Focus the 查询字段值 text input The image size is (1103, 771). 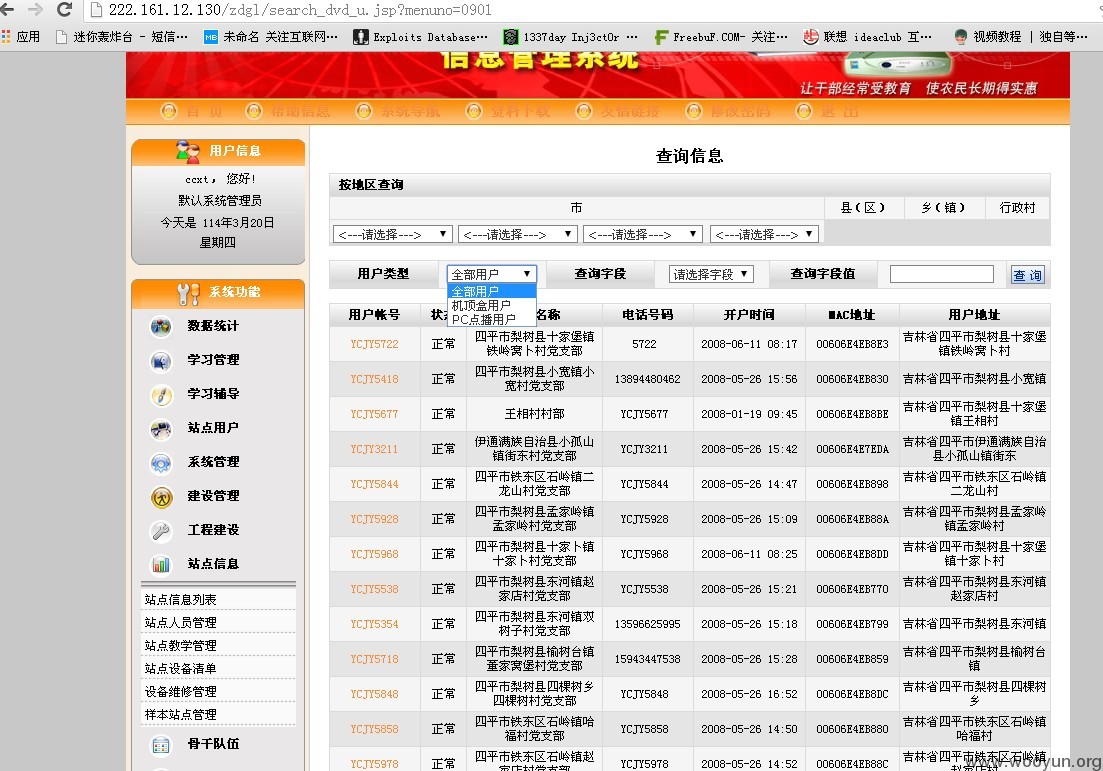pyautogui.click(x=942, y=274)
